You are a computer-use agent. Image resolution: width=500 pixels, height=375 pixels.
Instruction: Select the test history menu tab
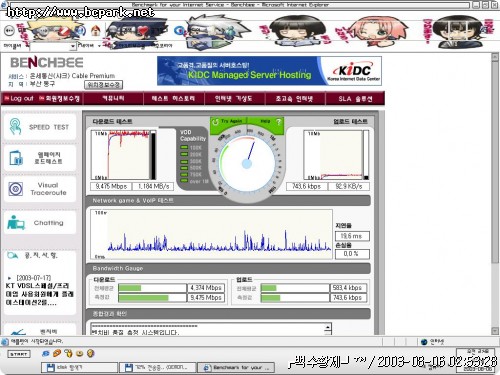coord(173,99)
